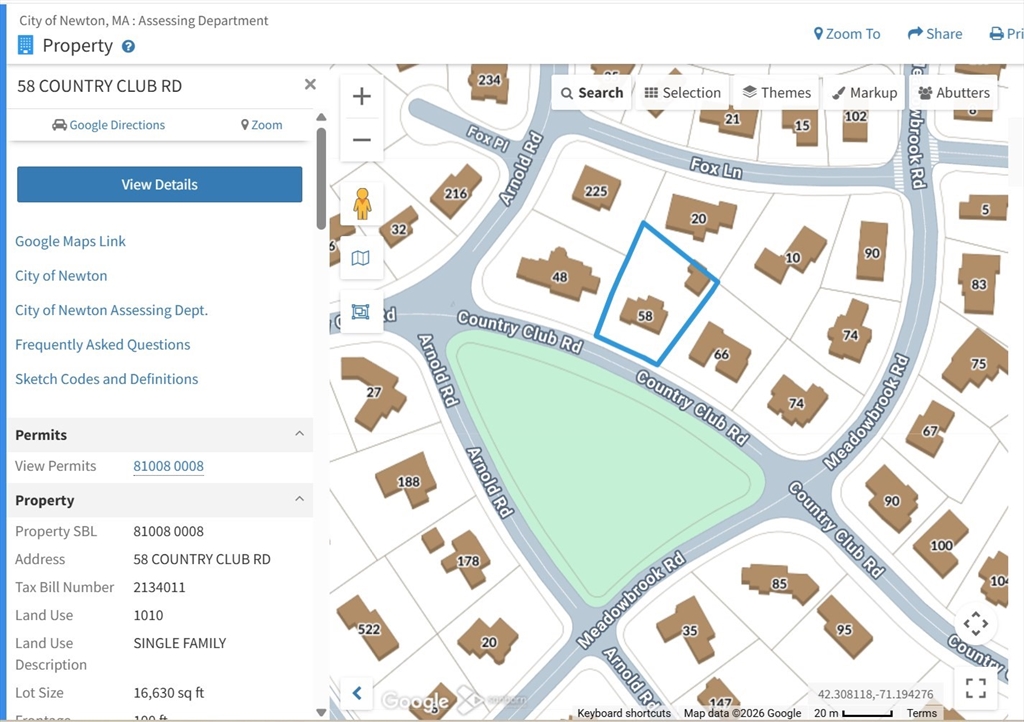Open the base map layers icon

point(360,258)
